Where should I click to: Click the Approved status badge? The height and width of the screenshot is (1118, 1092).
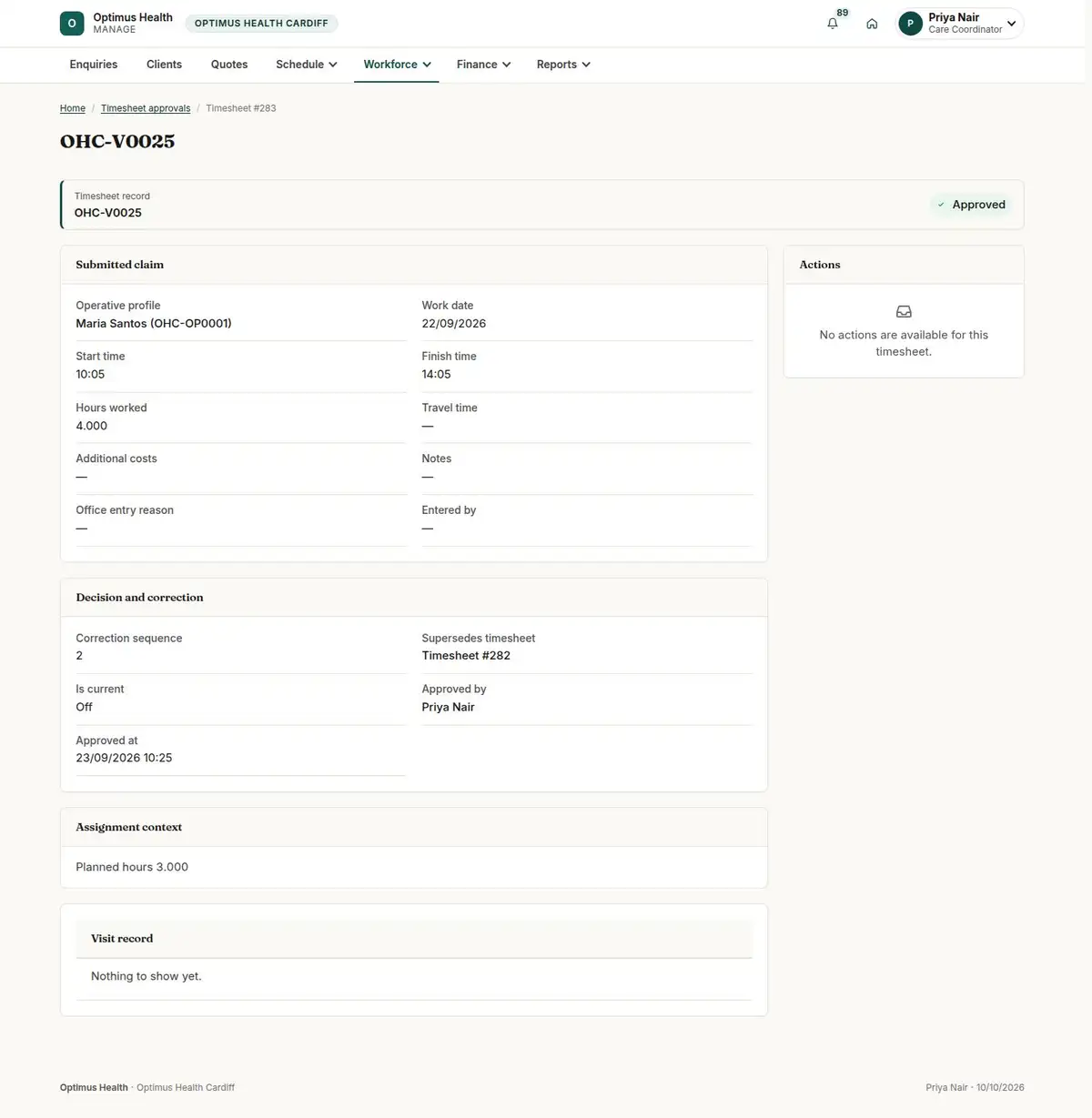[970, 205]
